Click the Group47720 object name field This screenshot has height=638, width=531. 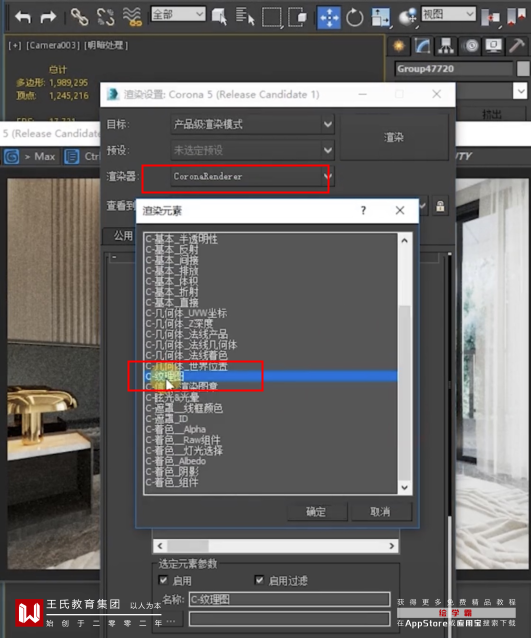(x=454, y=69)
